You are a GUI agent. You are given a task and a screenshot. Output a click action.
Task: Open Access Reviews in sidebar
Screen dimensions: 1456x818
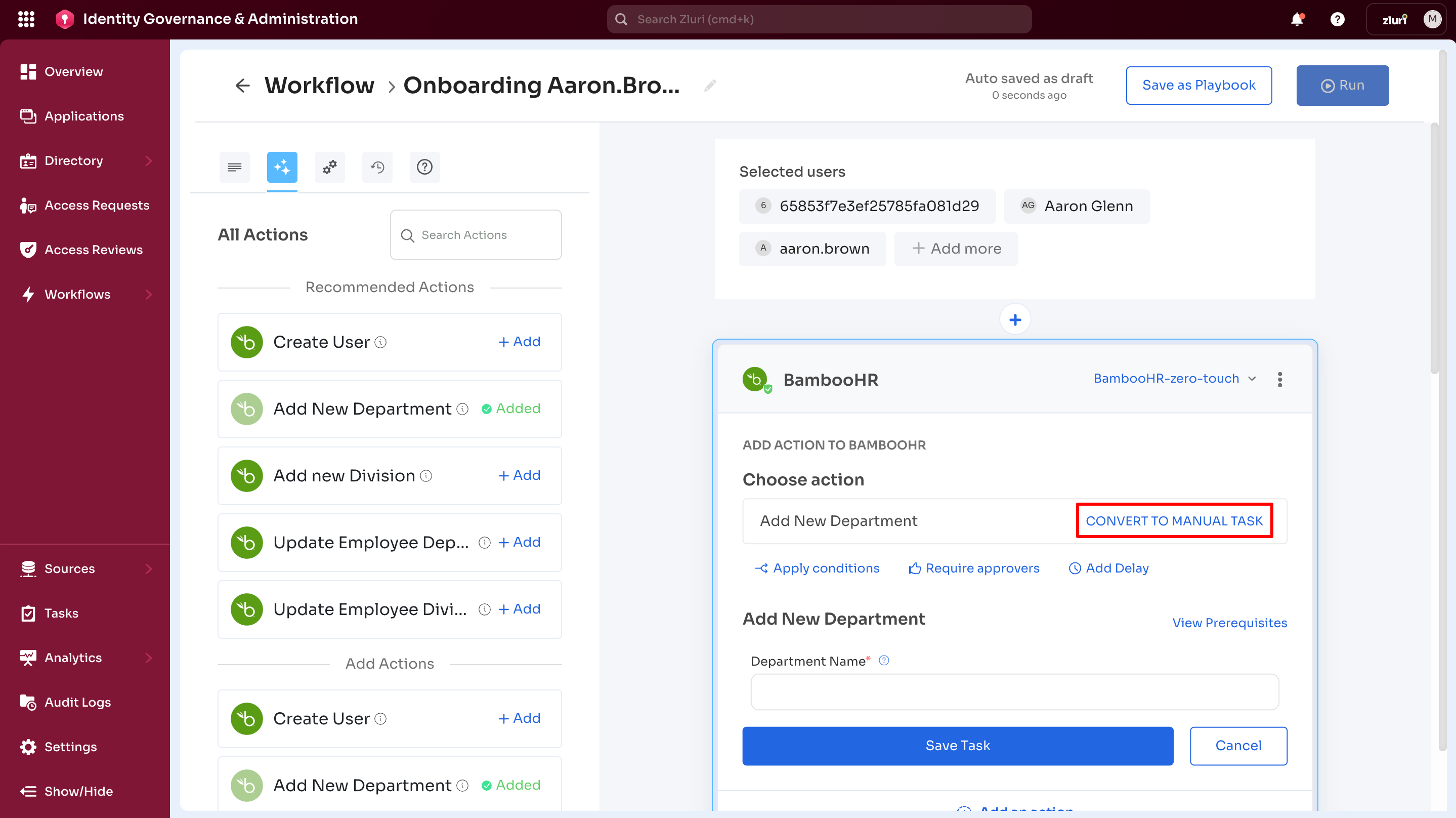(93, 250)
